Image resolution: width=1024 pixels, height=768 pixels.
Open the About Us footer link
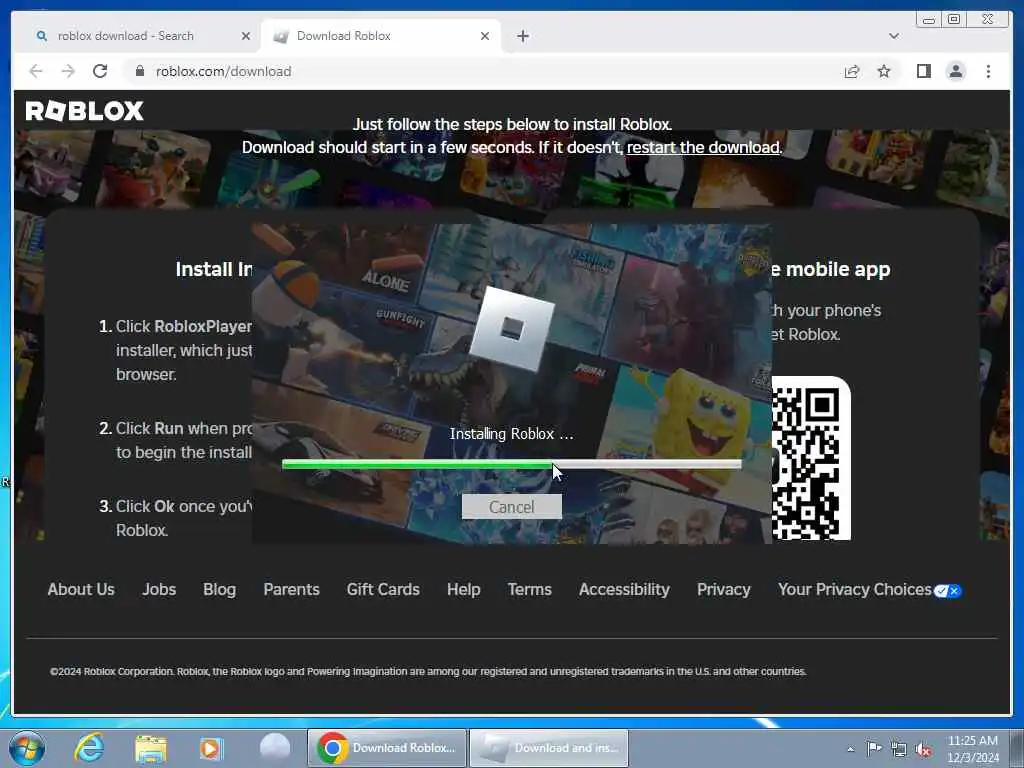click(81, 589)
